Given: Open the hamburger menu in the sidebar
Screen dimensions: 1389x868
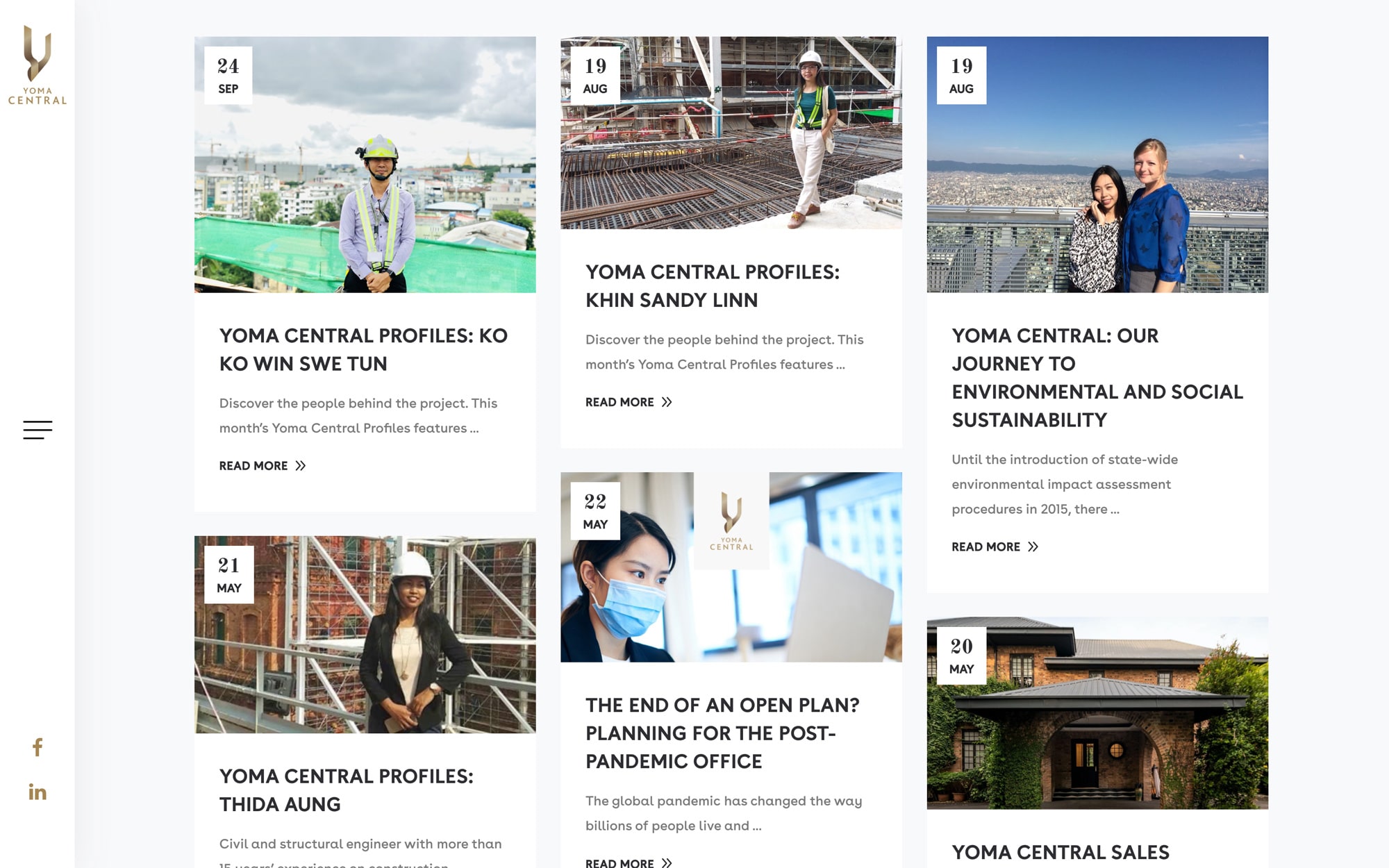Looking at the screenshot, I should 38,430.
